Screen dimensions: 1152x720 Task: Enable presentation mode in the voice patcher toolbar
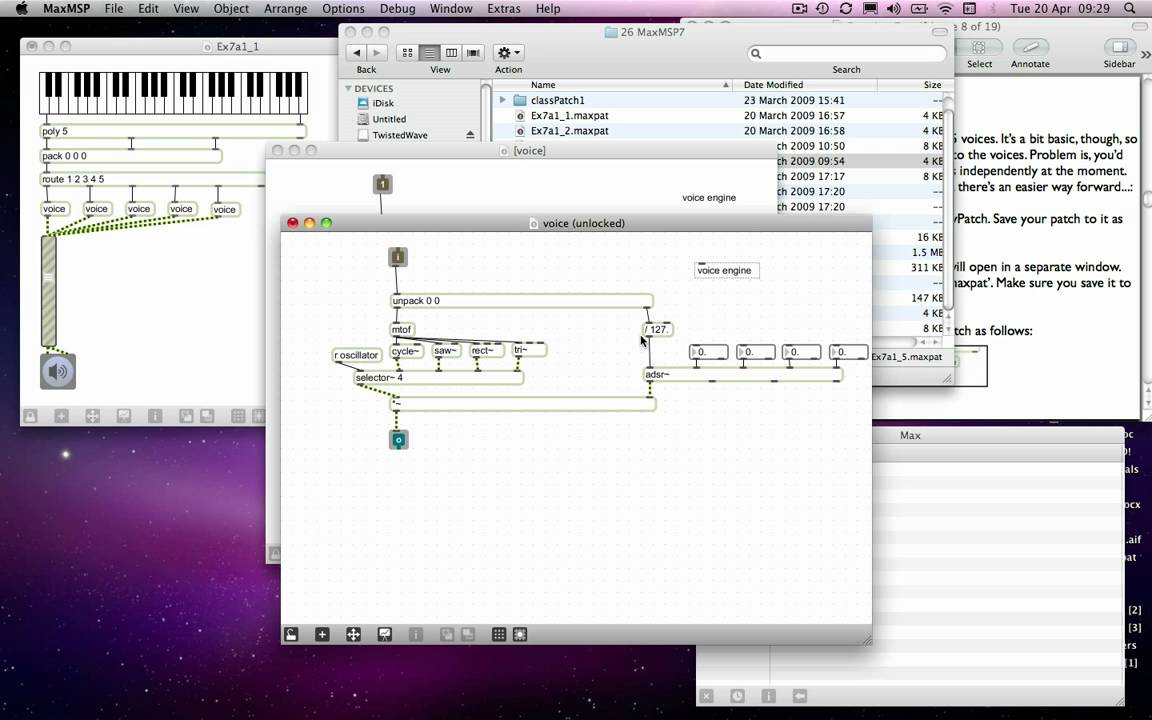pyautogui.click(x=384, y=634)
